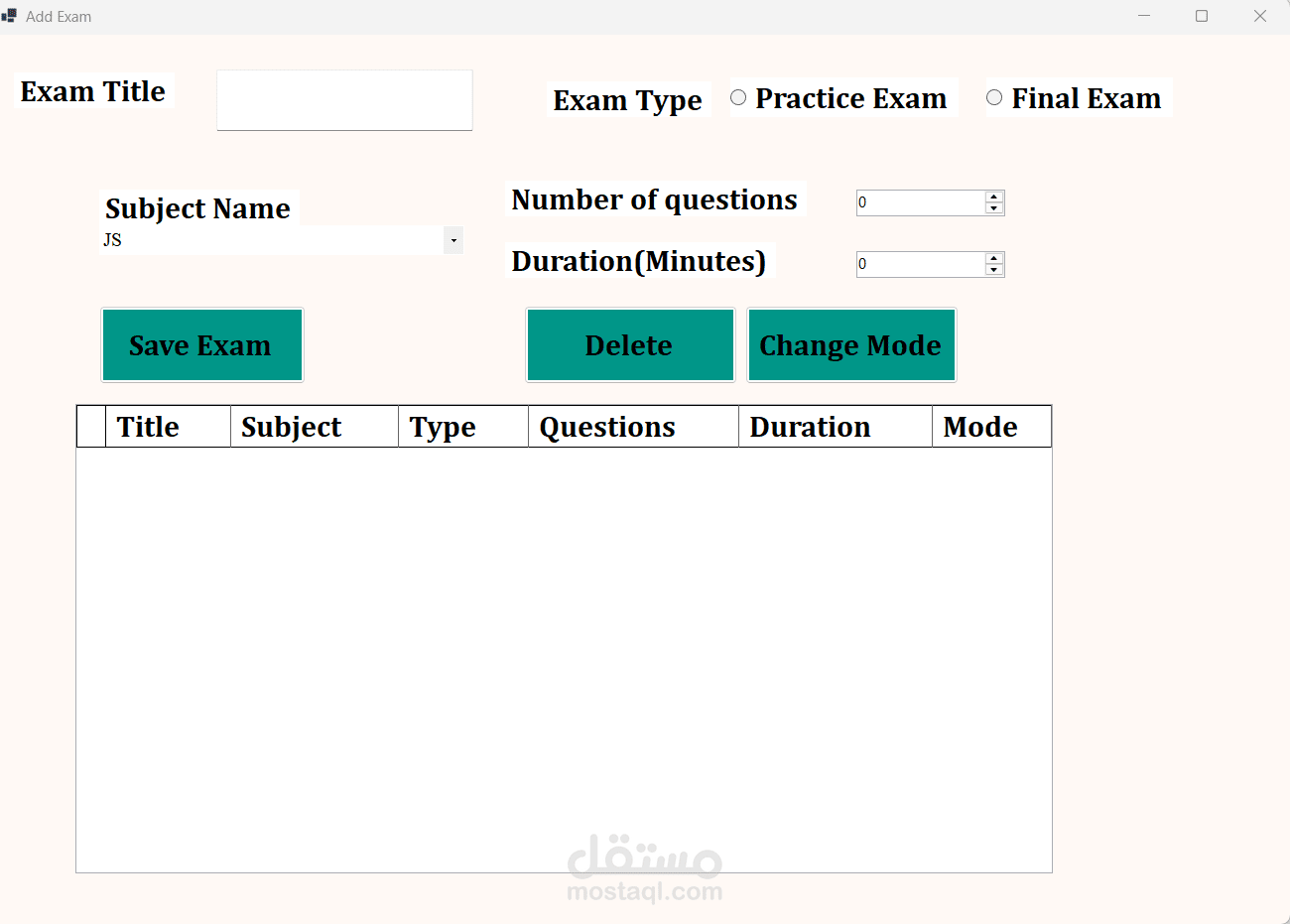
Task: Select the Final Exam radio button
Action: (994, 97)
